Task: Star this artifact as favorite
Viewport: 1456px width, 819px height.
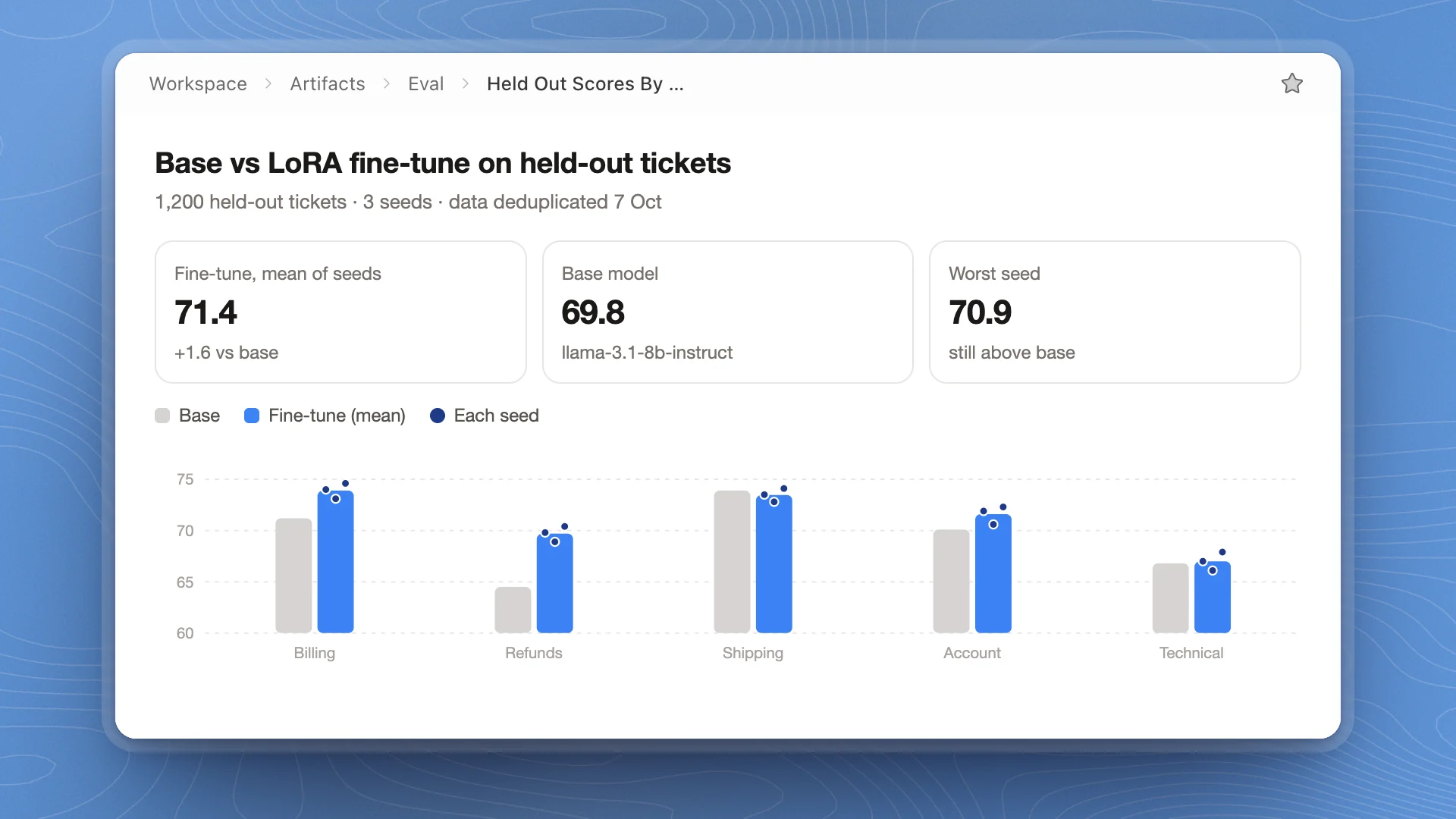Action: [1291, 83]
